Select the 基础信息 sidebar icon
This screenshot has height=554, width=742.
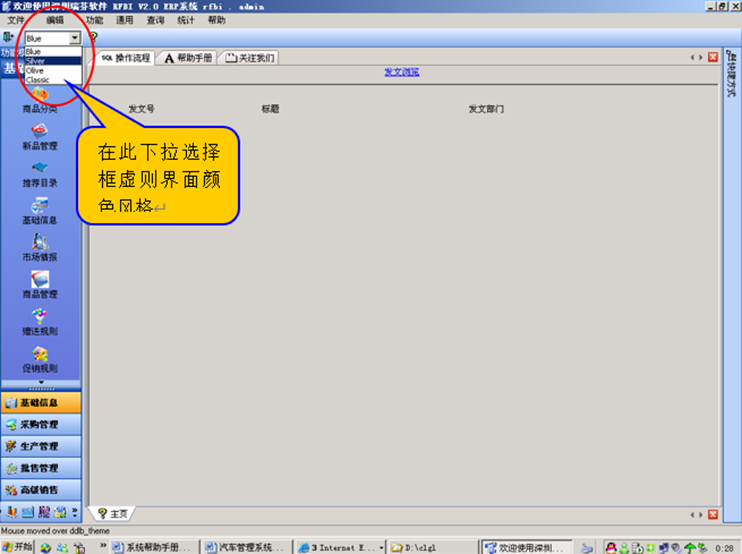tap(40, 211)
